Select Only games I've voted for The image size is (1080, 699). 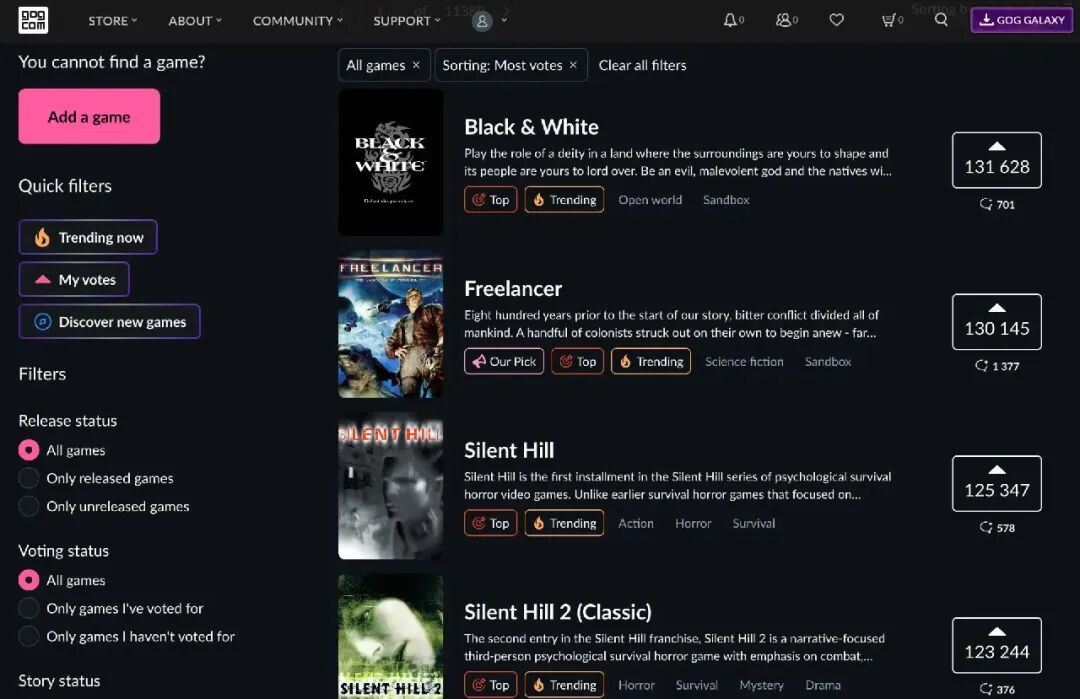click(28, 608)
